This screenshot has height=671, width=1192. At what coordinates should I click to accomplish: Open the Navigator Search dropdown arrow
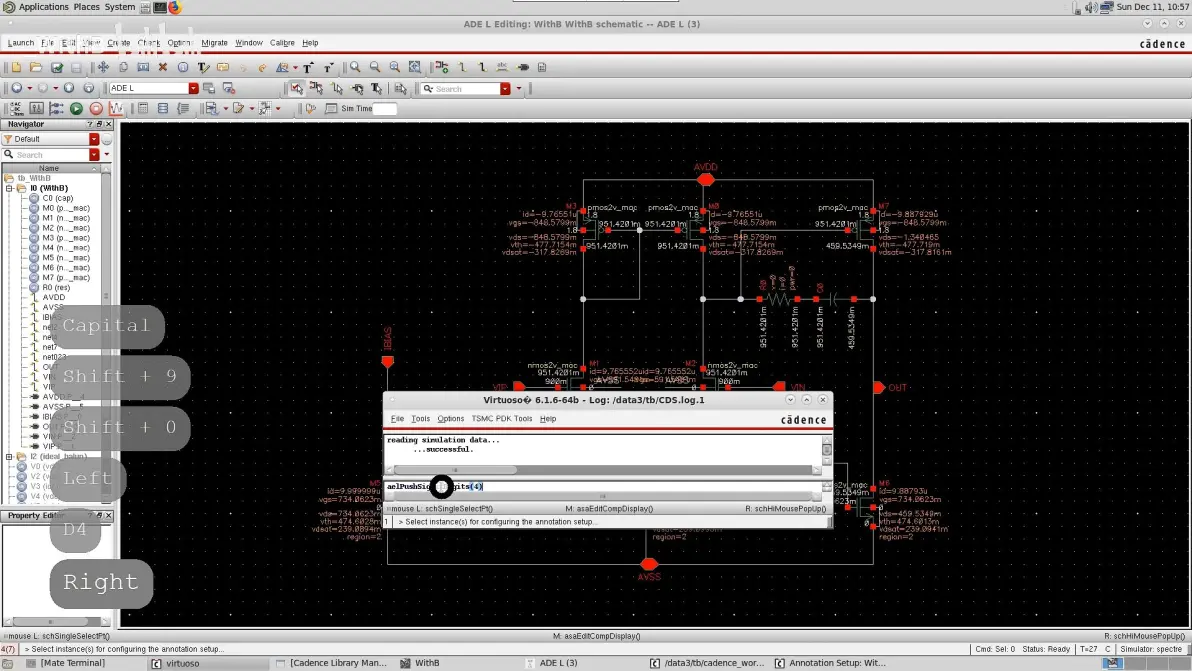pos(94,155)
